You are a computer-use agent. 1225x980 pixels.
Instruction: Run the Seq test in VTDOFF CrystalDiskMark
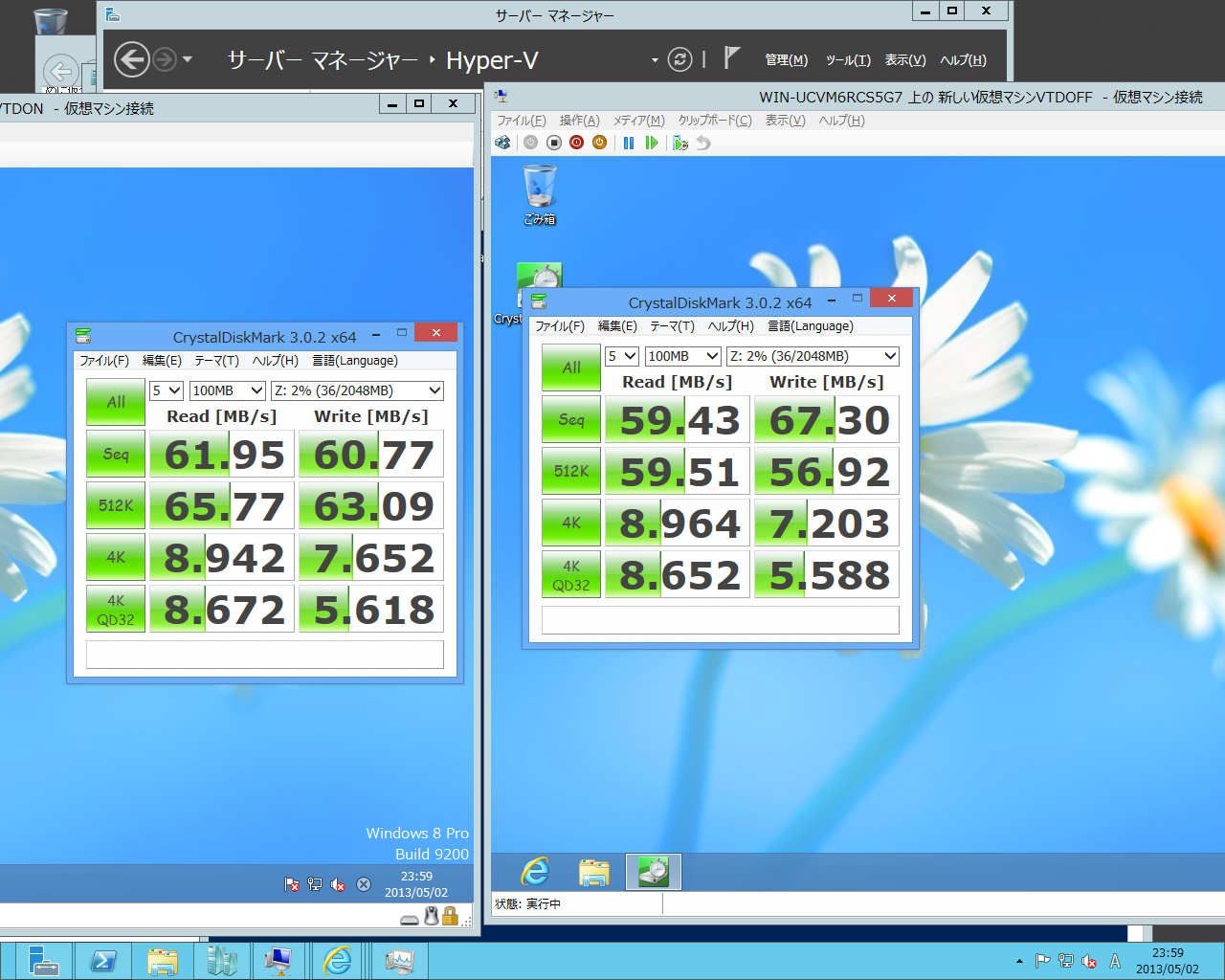point(571,420)
